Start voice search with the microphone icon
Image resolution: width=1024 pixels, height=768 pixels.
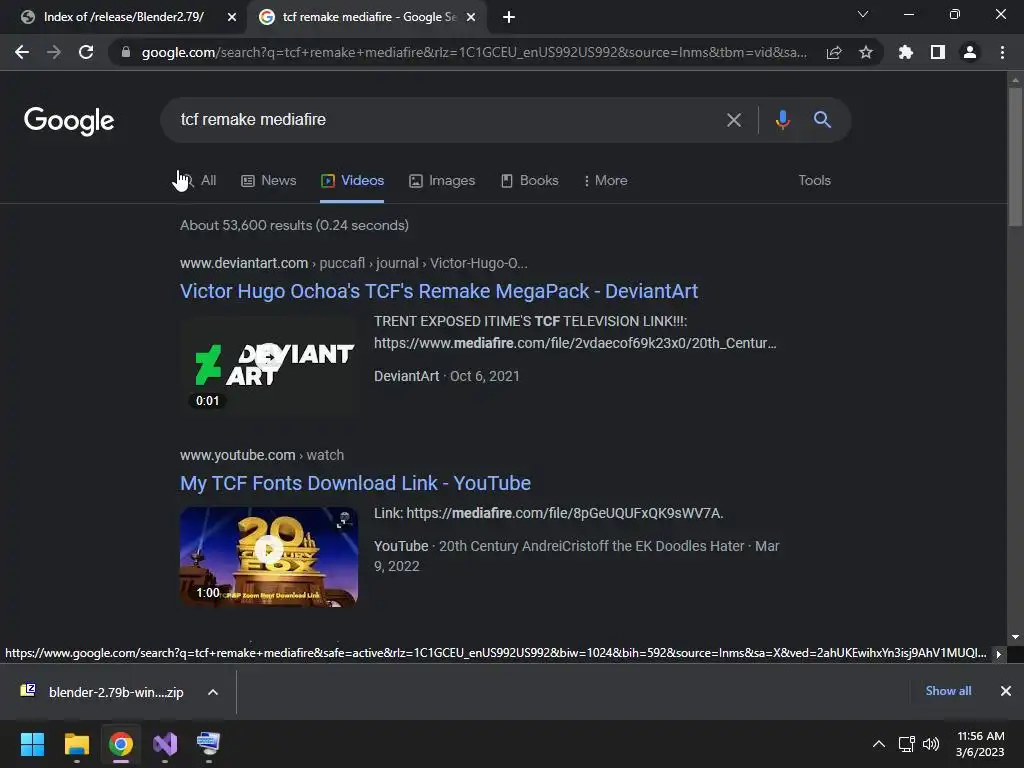pos(782,120)
